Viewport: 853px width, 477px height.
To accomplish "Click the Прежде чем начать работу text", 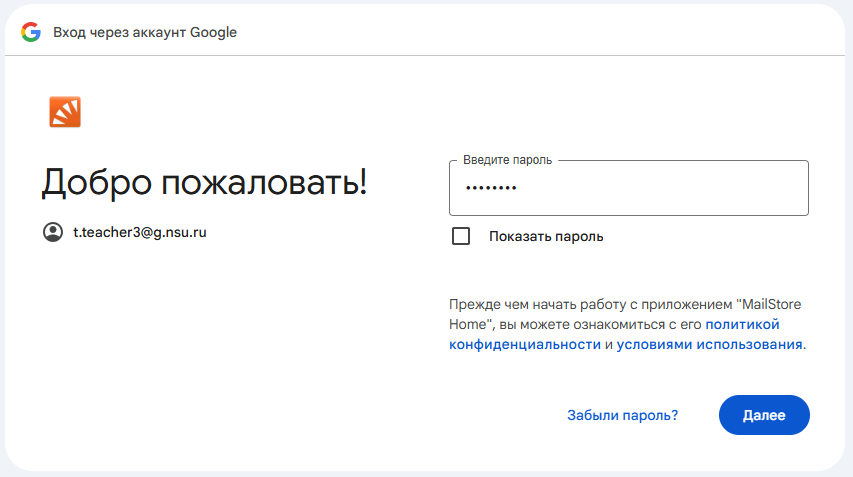I will [x=534, y=304].
